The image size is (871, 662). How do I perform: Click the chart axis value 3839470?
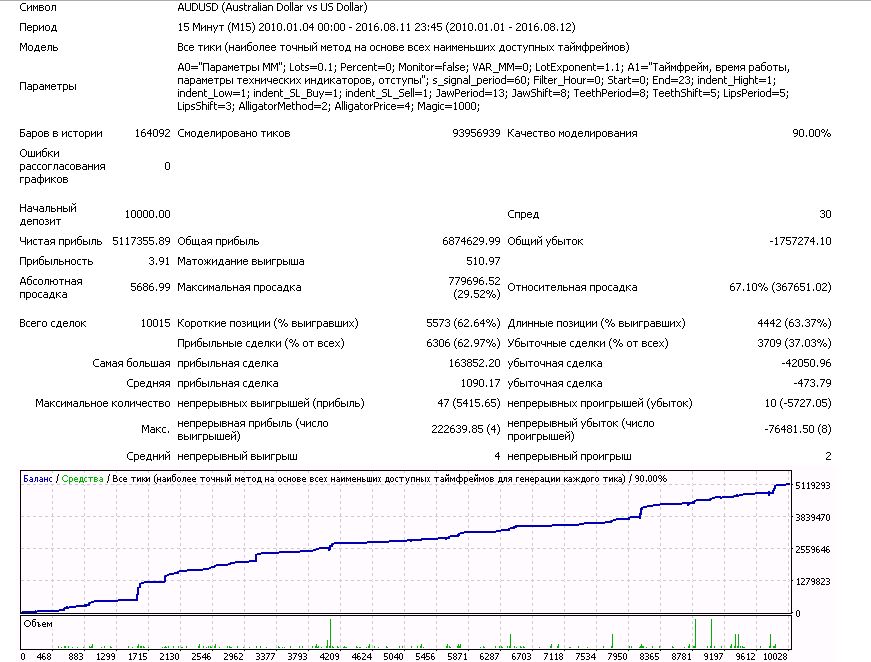tap(813, 518)
